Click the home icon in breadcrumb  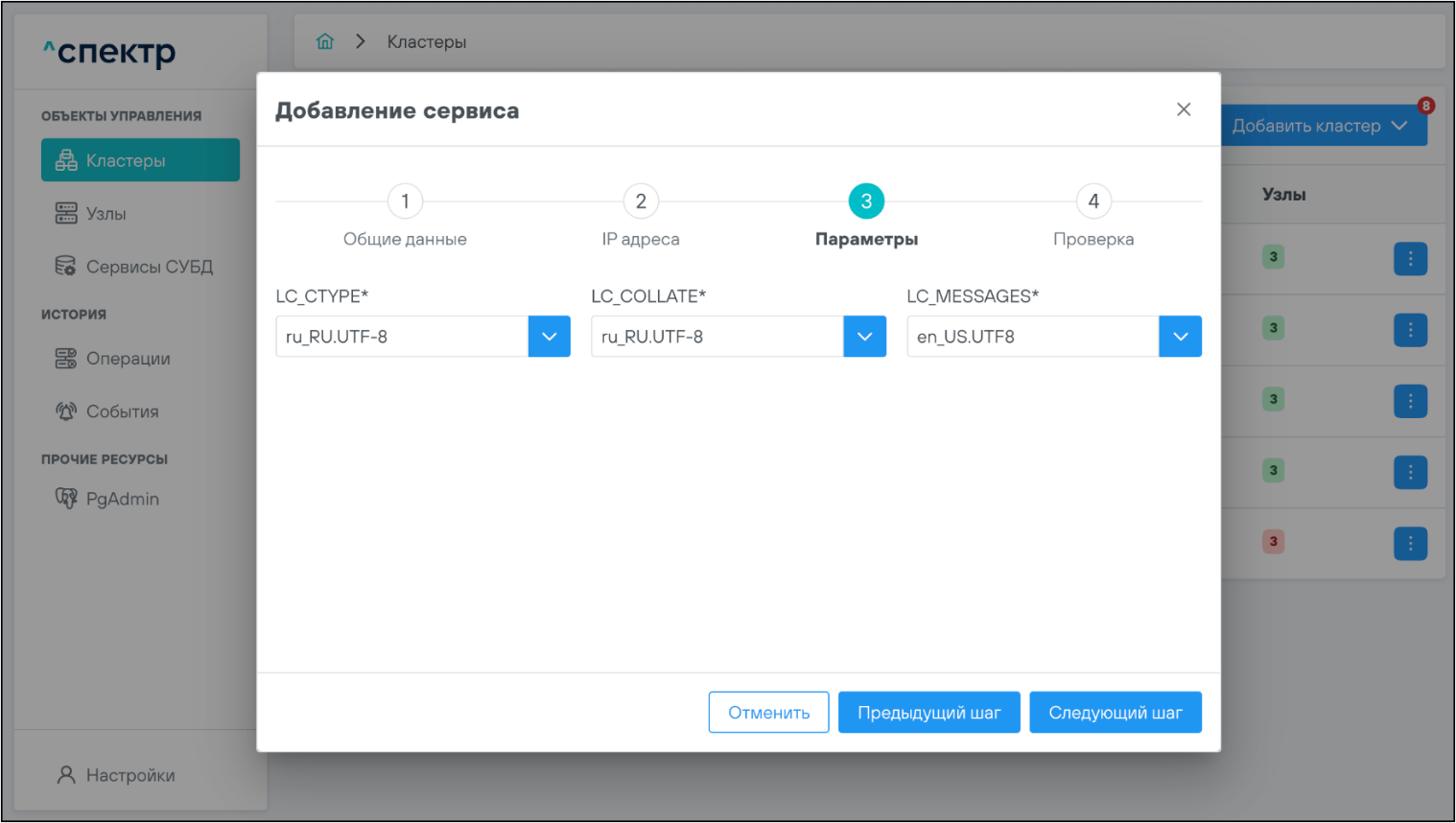(325, 41)
